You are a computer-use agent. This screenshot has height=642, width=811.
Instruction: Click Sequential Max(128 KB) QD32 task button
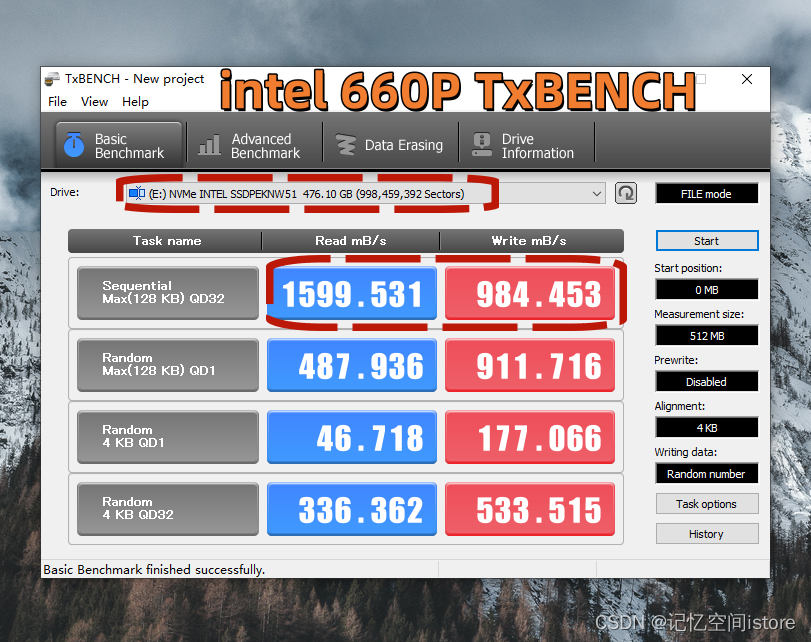[x=168, y=293]
